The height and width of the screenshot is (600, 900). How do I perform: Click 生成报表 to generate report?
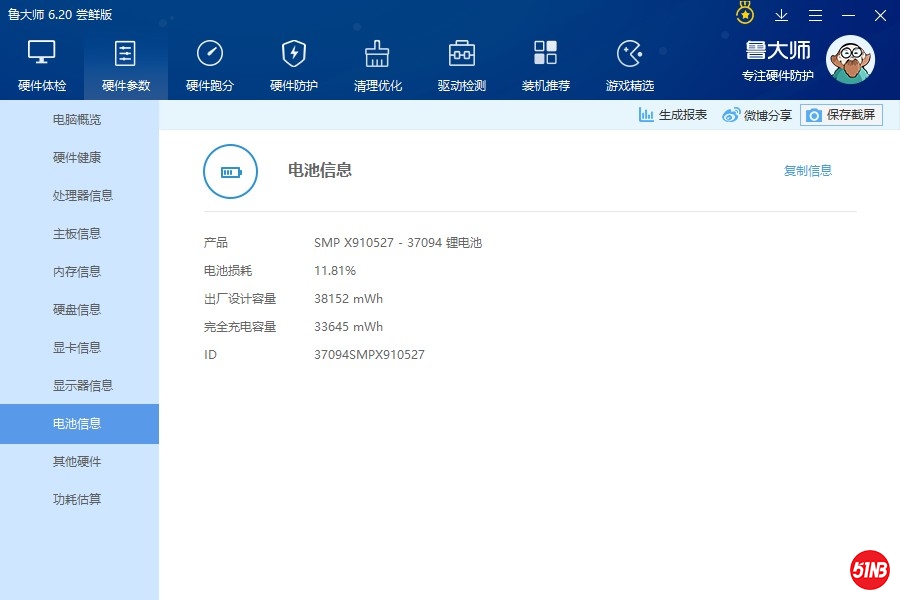click(673, 115)
